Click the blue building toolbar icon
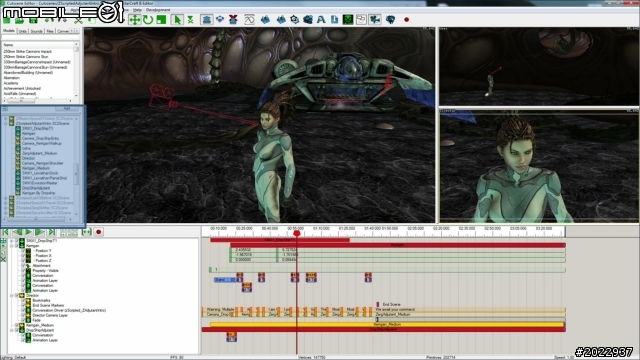 tap(207, 20)
